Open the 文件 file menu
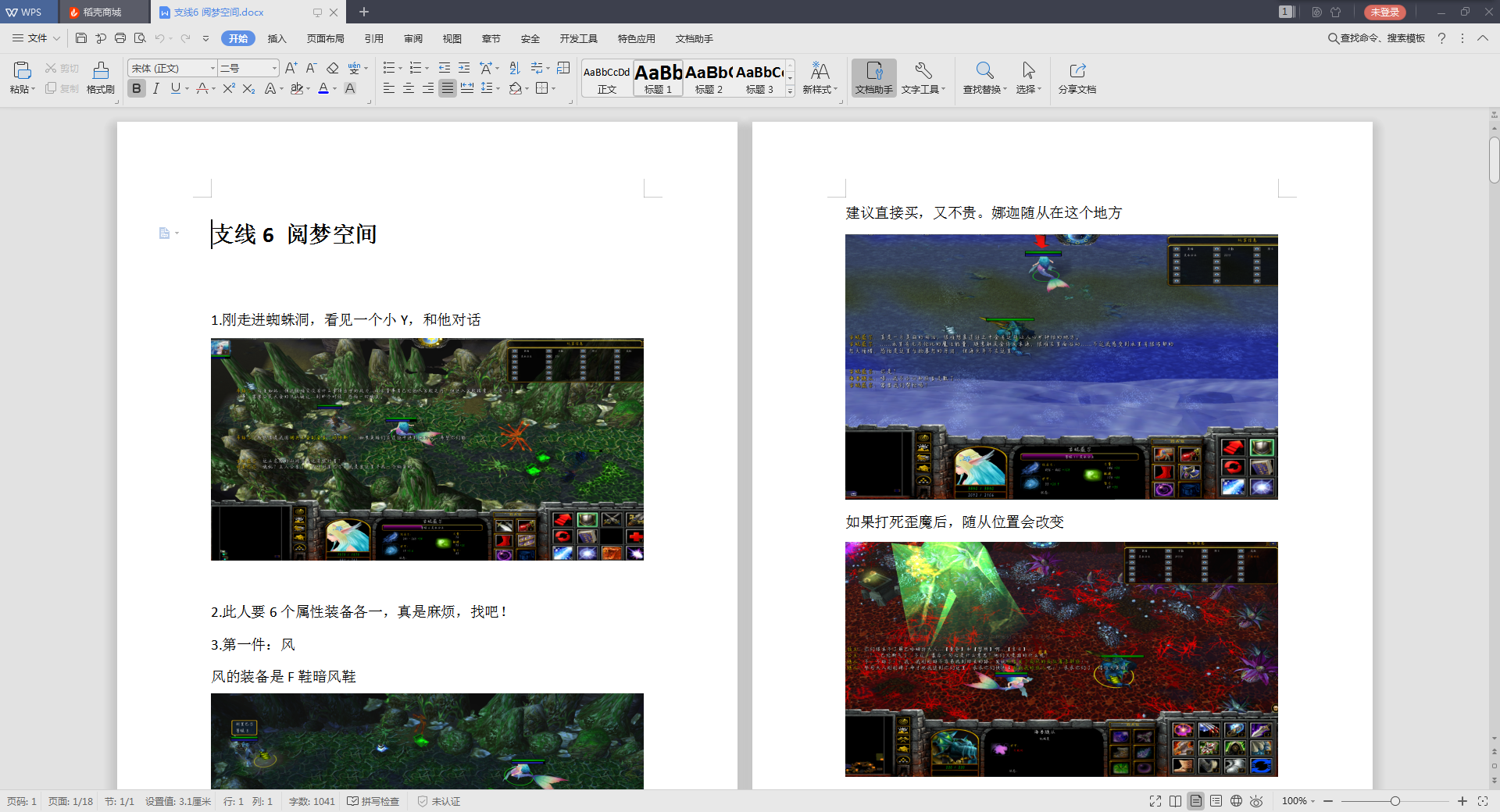The width and height of the screenshot is (1500, 812). [36, 38]
